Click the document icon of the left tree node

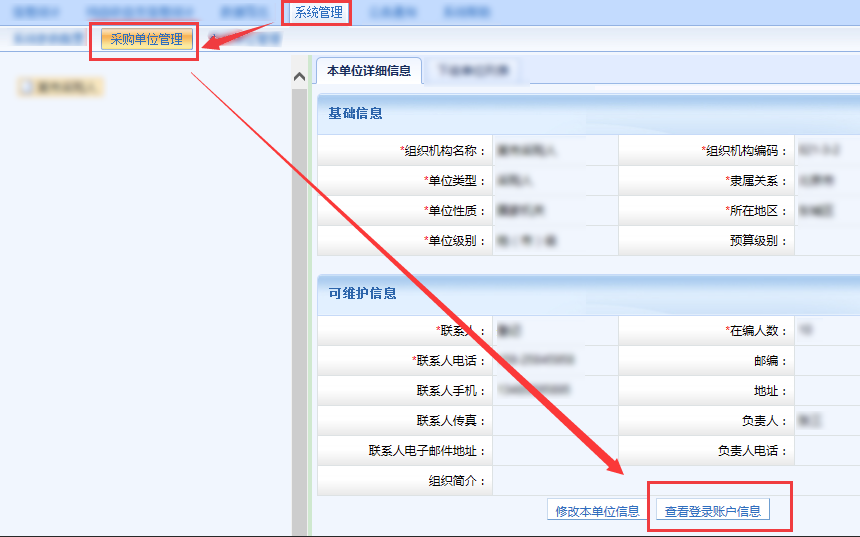pos(28,88)
